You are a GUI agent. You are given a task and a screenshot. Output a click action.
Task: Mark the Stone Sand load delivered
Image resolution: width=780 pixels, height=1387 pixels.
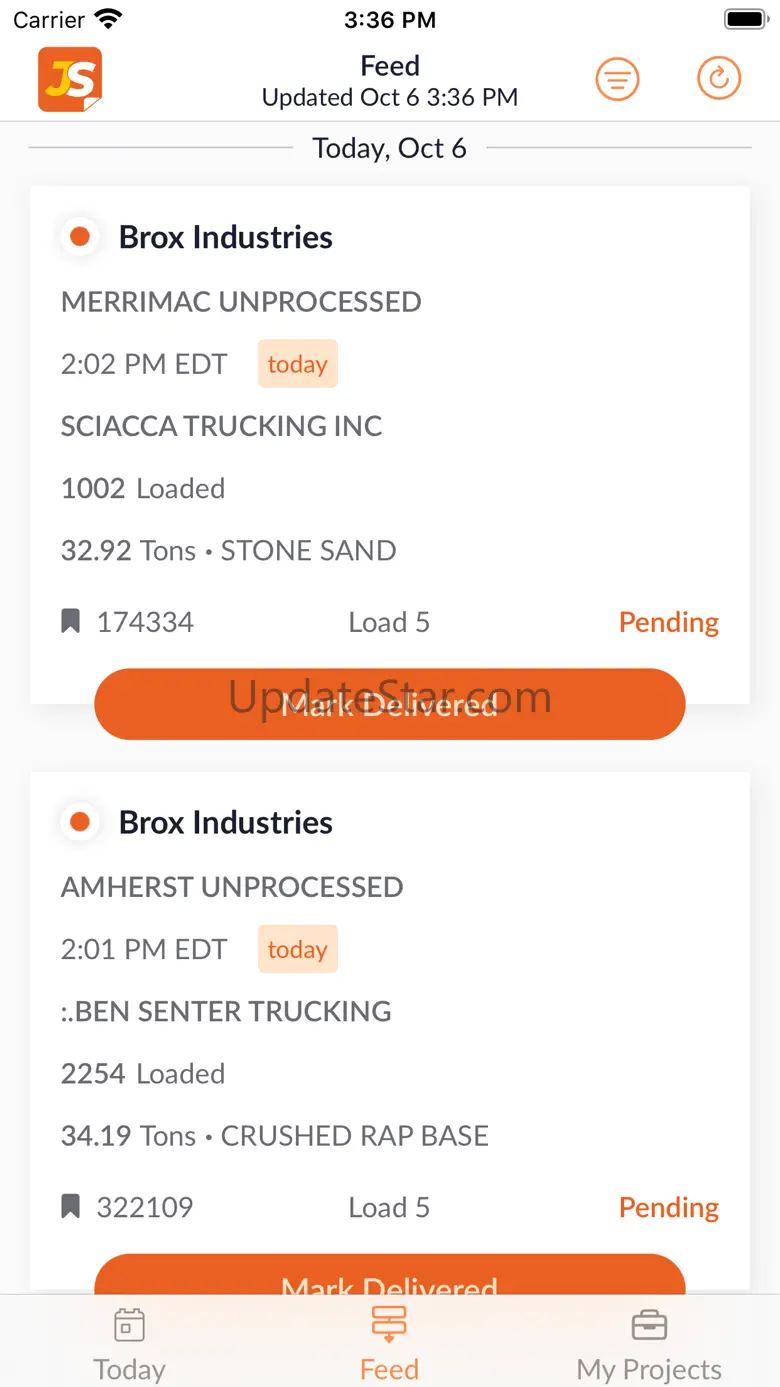click(390, 704)
